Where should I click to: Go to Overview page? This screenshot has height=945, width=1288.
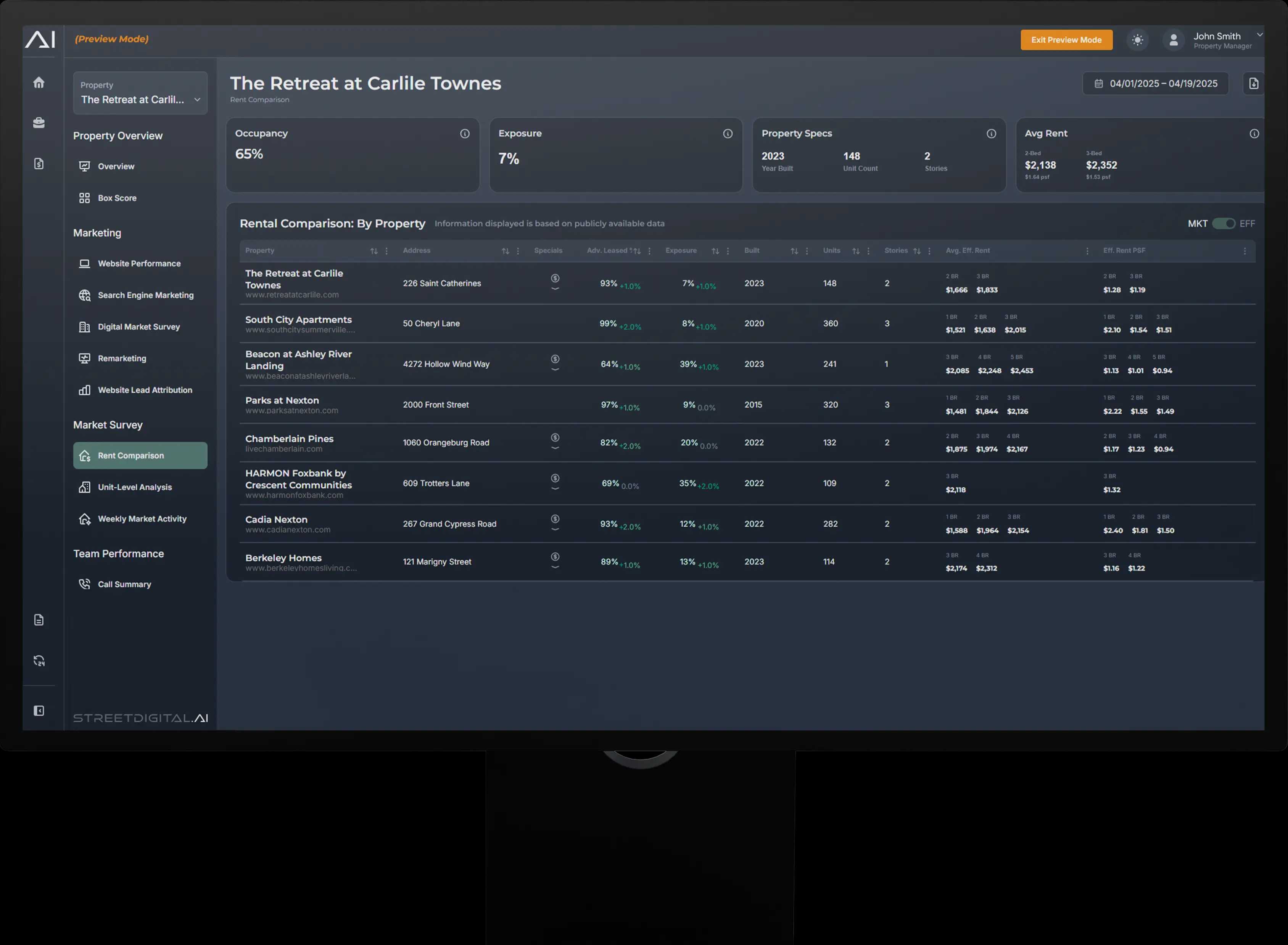pyautogui.click(x=140, y=166)
